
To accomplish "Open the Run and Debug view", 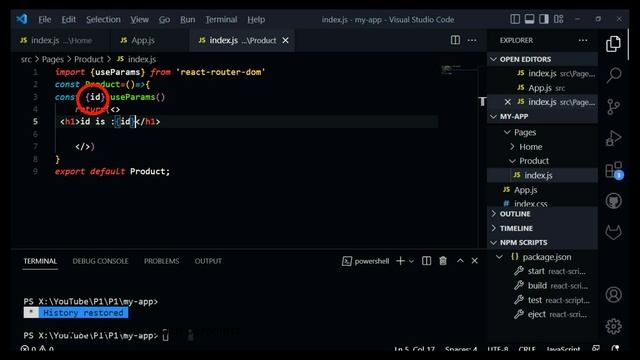I will [x=613, y=138].
